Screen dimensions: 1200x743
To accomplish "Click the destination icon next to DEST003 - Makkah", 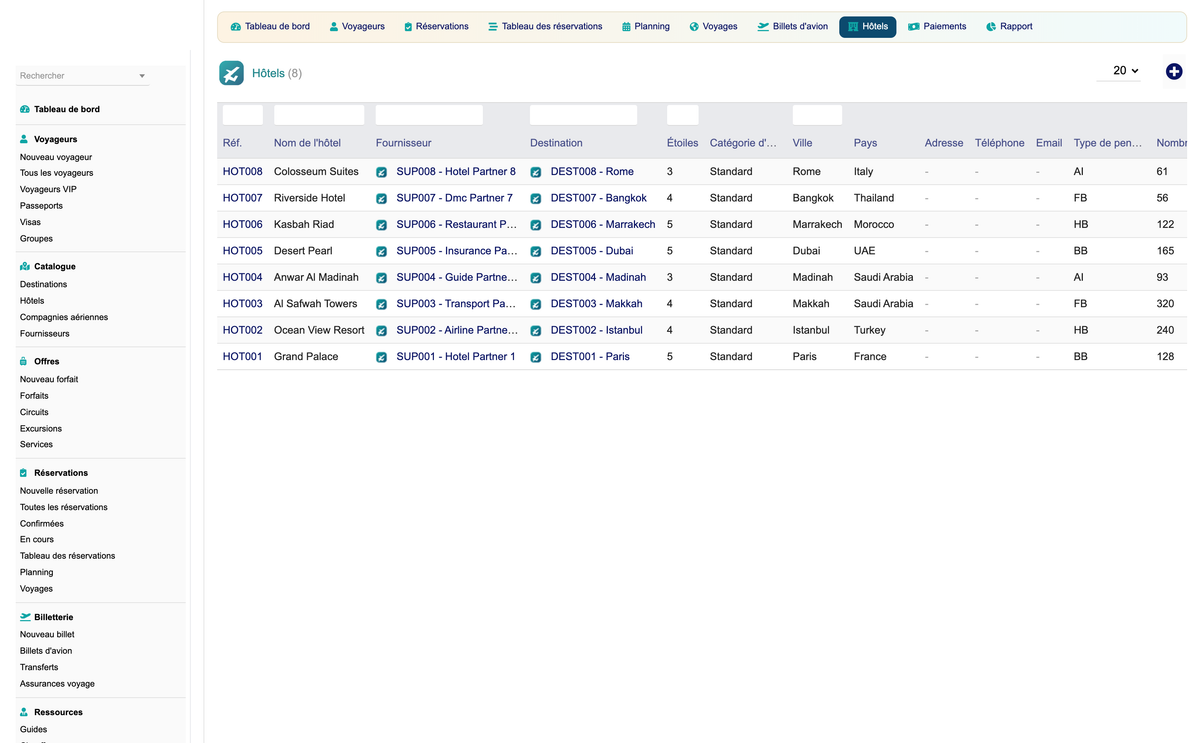I will point(536,304).
